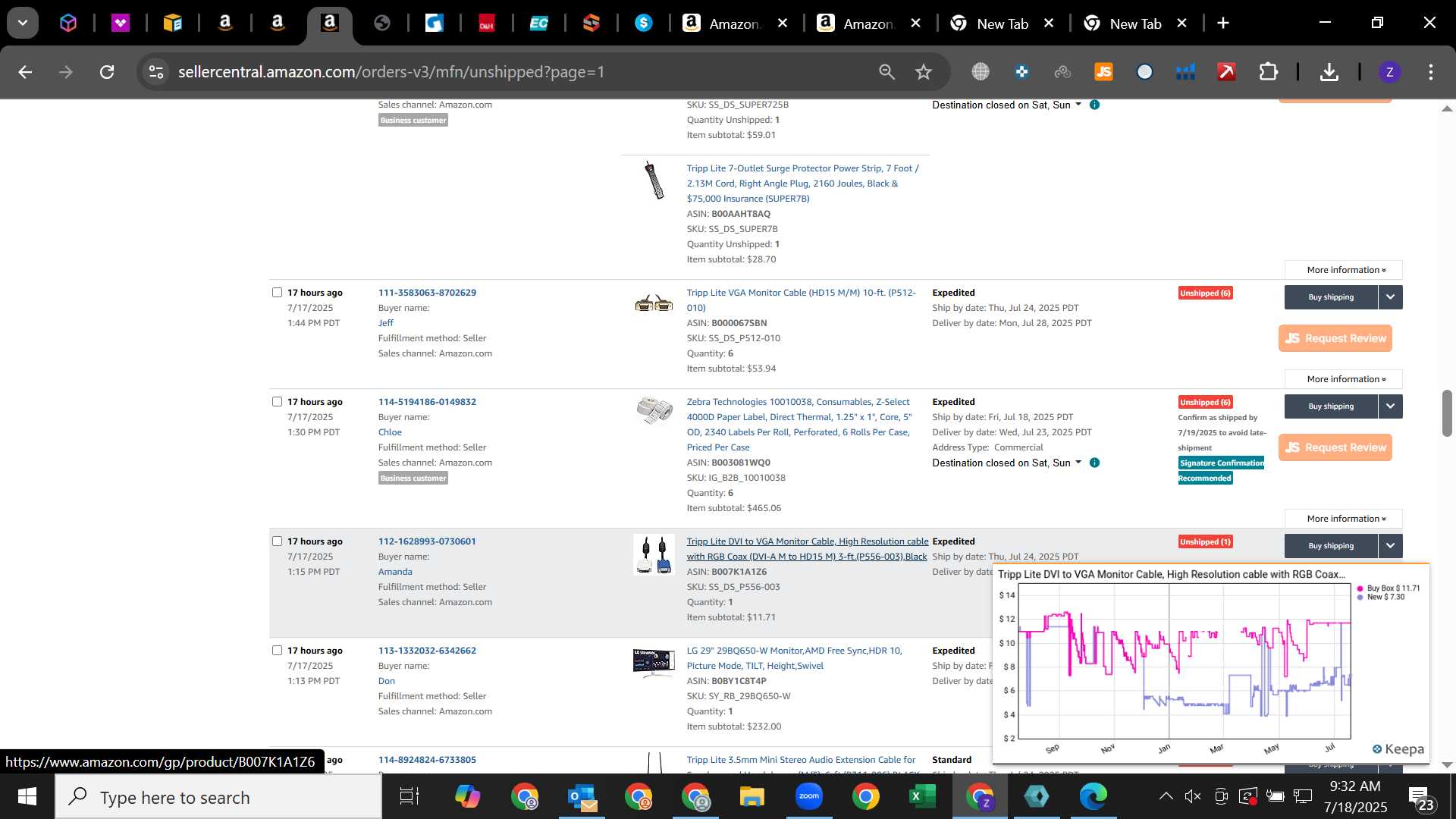Click the taskbar search box
1456x819 pixels.
pos(218,797)
